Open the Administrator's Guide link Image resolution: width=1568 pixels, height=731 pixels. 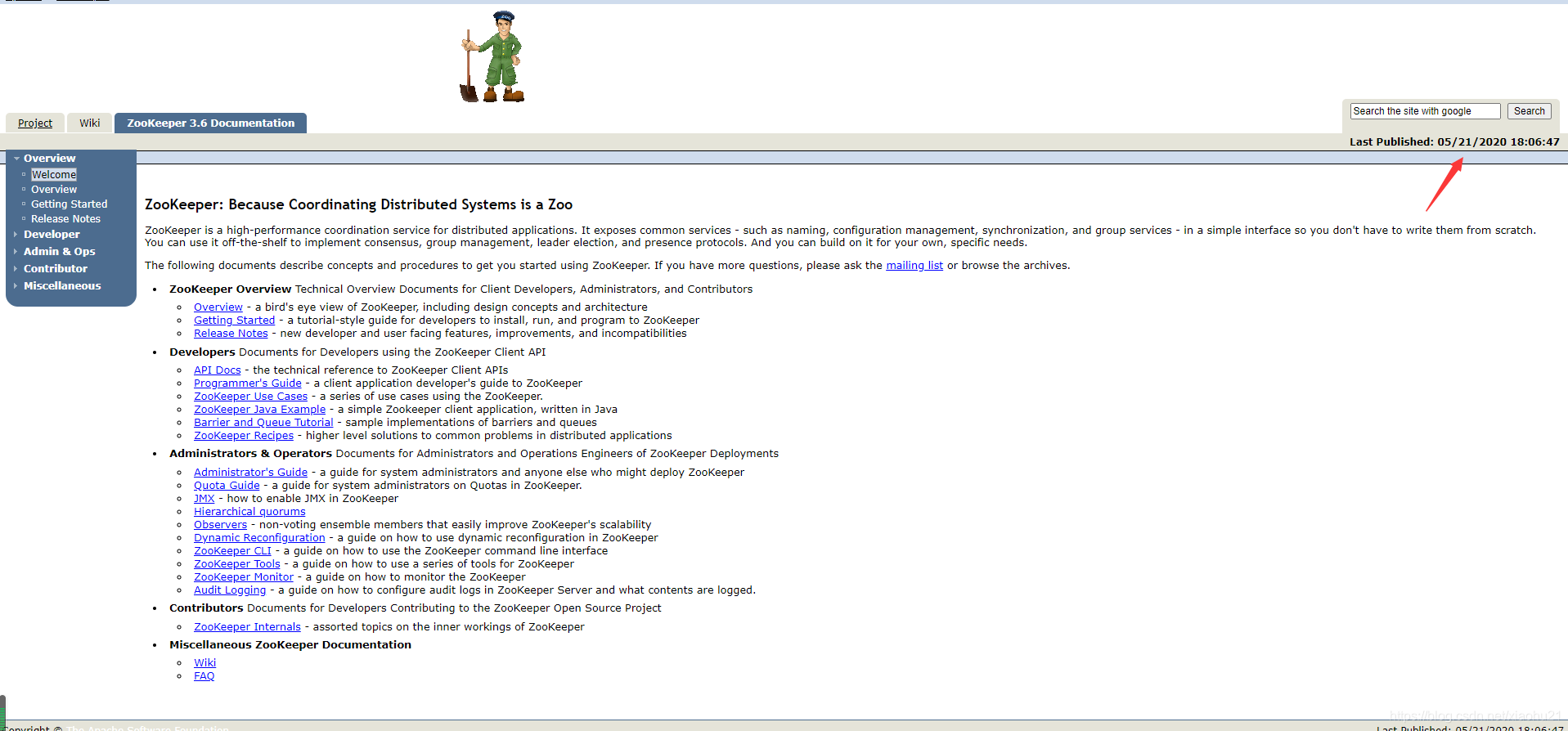(250, 473)
